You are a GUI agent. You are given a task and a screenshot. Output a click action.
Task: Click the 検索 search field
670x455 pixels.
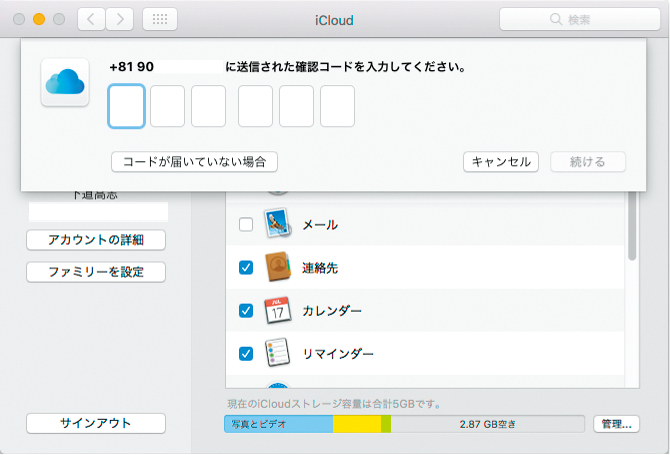pos(580,19)
